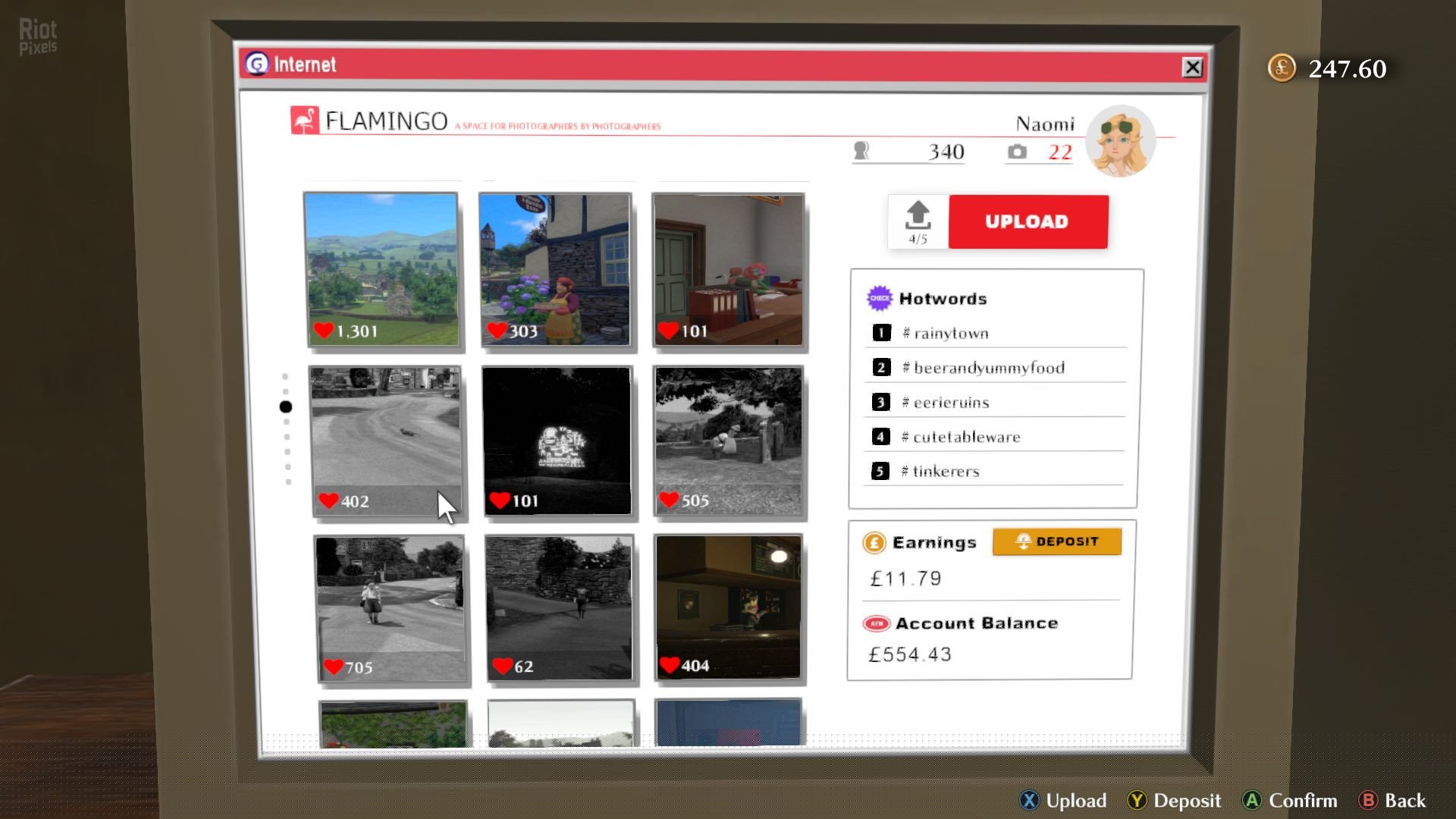Click the Y Deposit controller prompt
1456x819 pixels.
1174,801
